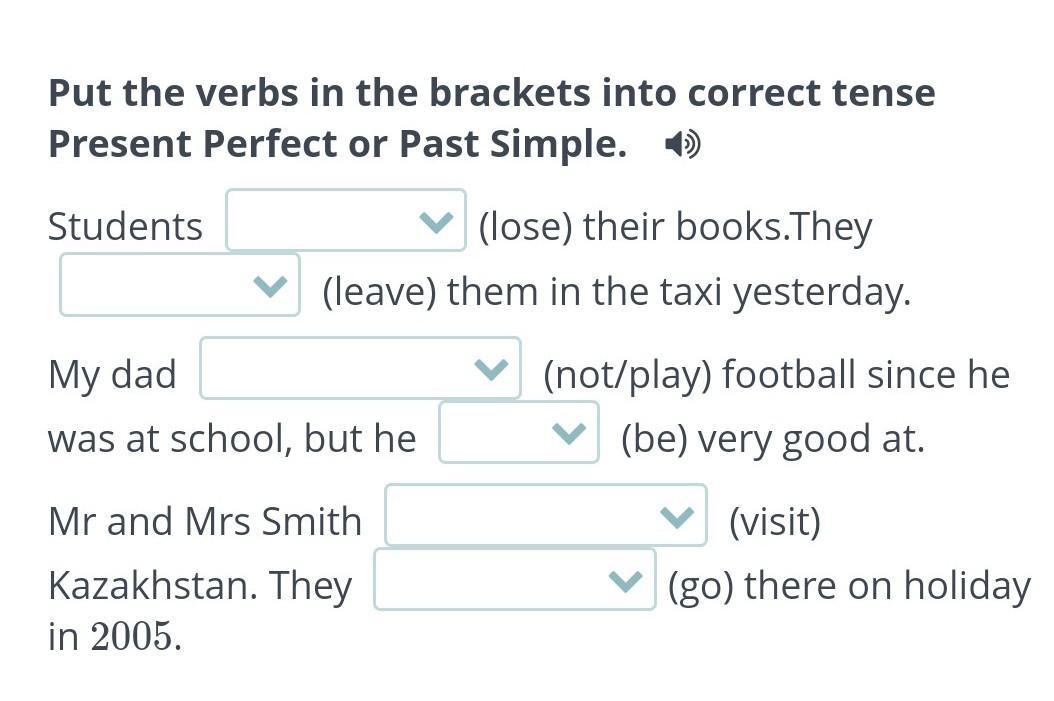Image resolution: width=1054 pixels, height=701 pixels.
Task: Click the "Present Perfect or Past Simple" text
Action: (337, 144)
